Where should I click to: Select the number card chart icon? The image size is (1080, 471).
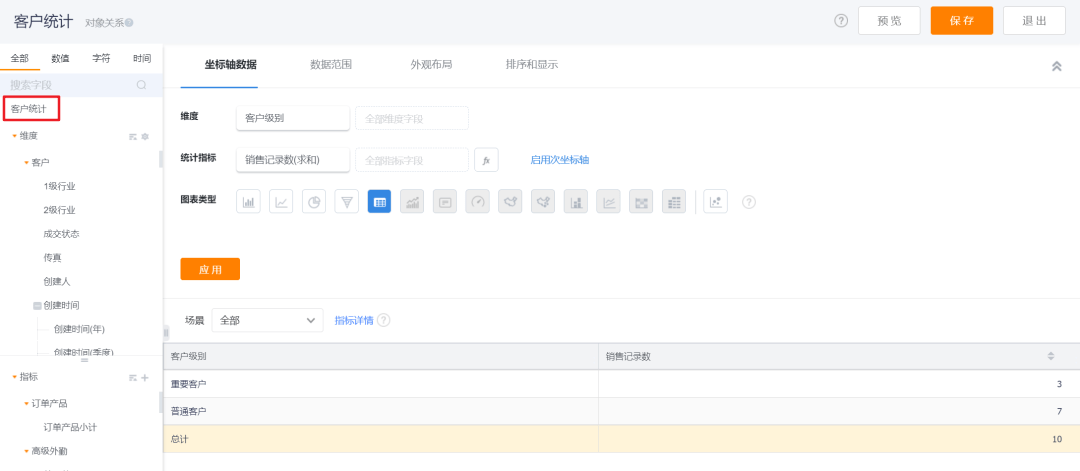point(445,202)
